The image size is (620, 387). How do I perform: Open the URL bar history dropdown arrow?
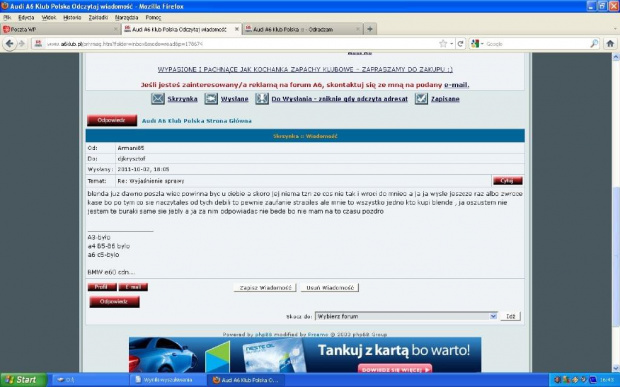tap(452, 44)
